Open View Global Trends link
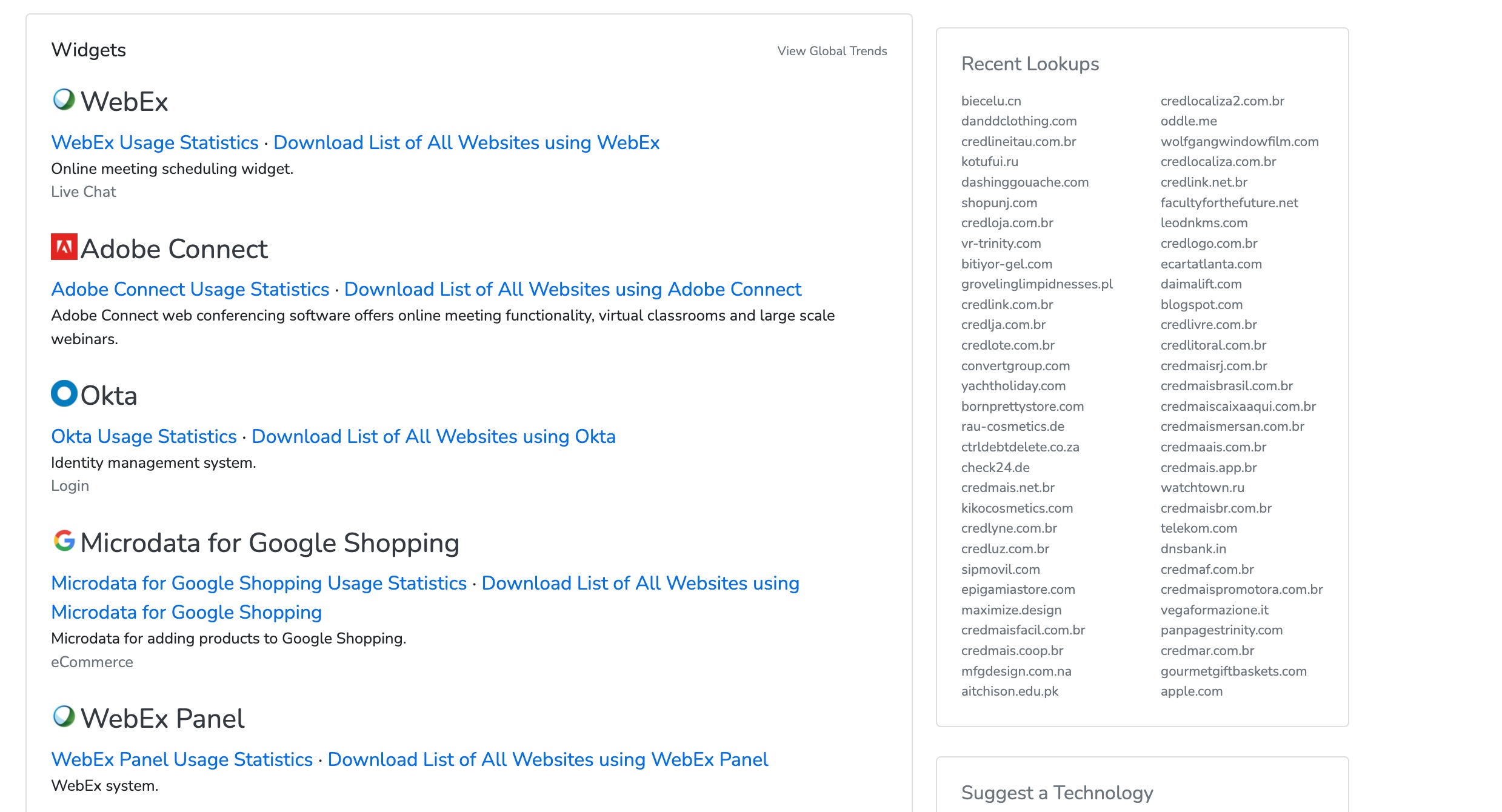This screenshot has height=812, width=1502. 832,51
